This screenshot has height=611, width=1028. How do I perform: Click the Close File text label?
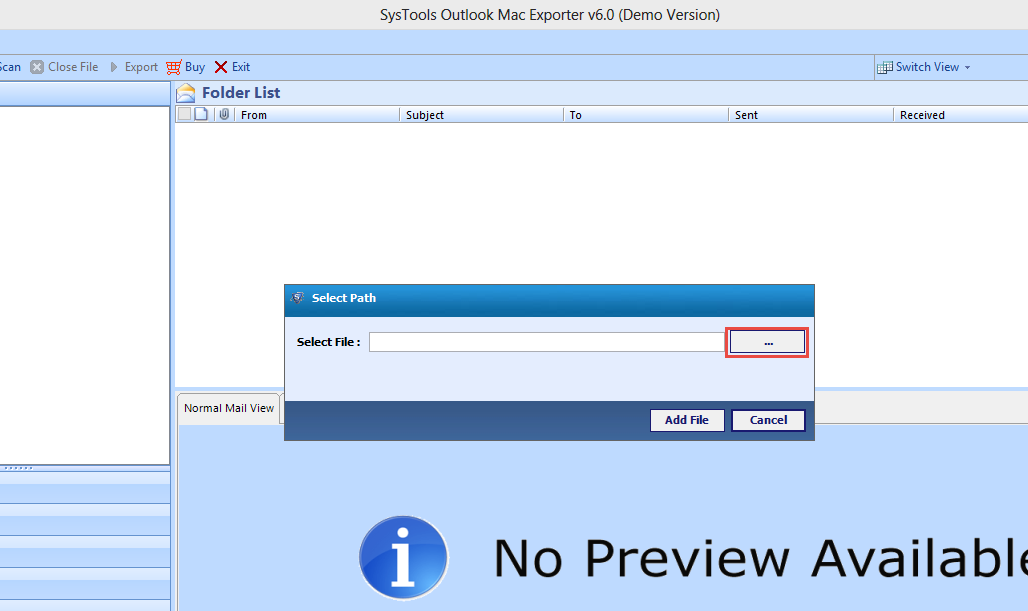click(x=73, y=67)
